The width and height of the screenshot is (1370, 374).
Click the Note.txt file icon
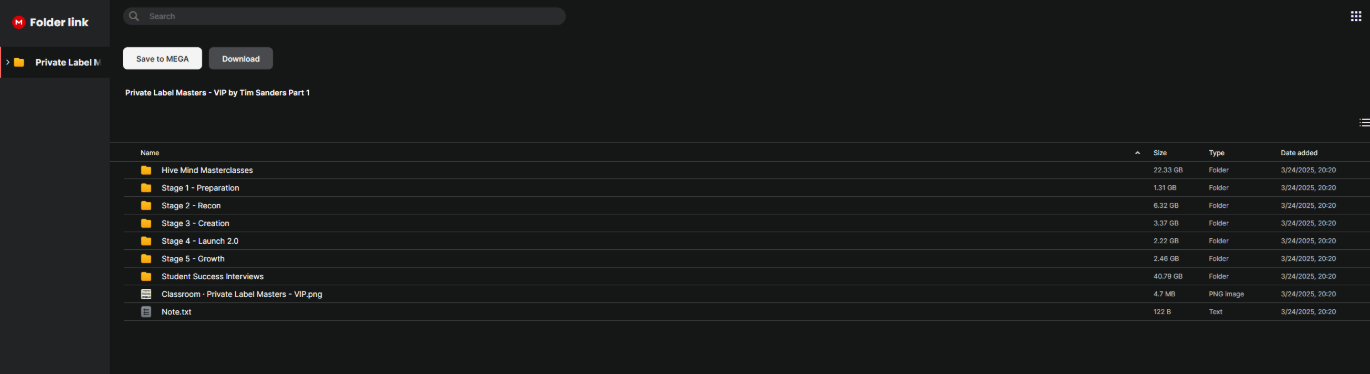pos(146,312)
